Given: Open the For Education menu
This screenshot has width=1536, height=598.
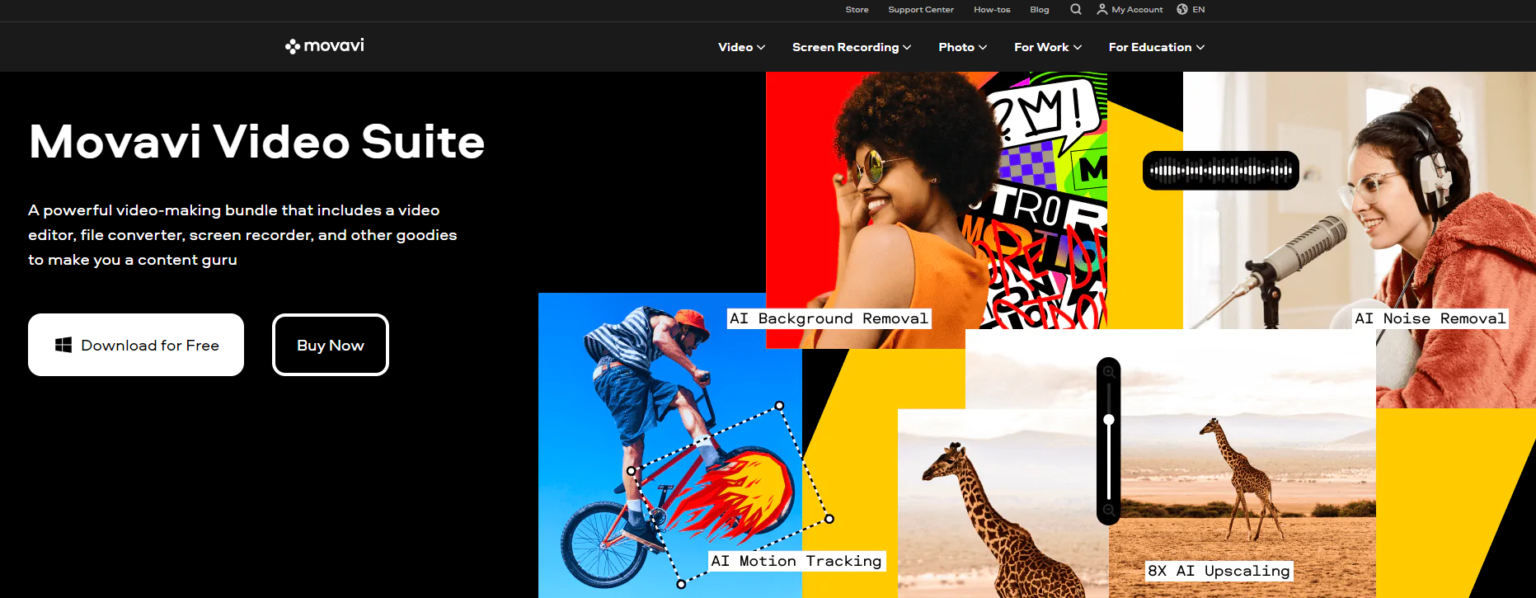Looking at the screenshot, I should pos(1157,47).
